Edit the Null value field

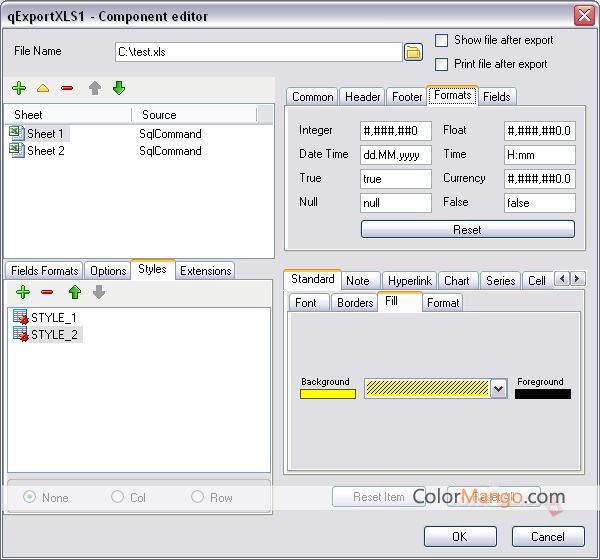[396, 203]
